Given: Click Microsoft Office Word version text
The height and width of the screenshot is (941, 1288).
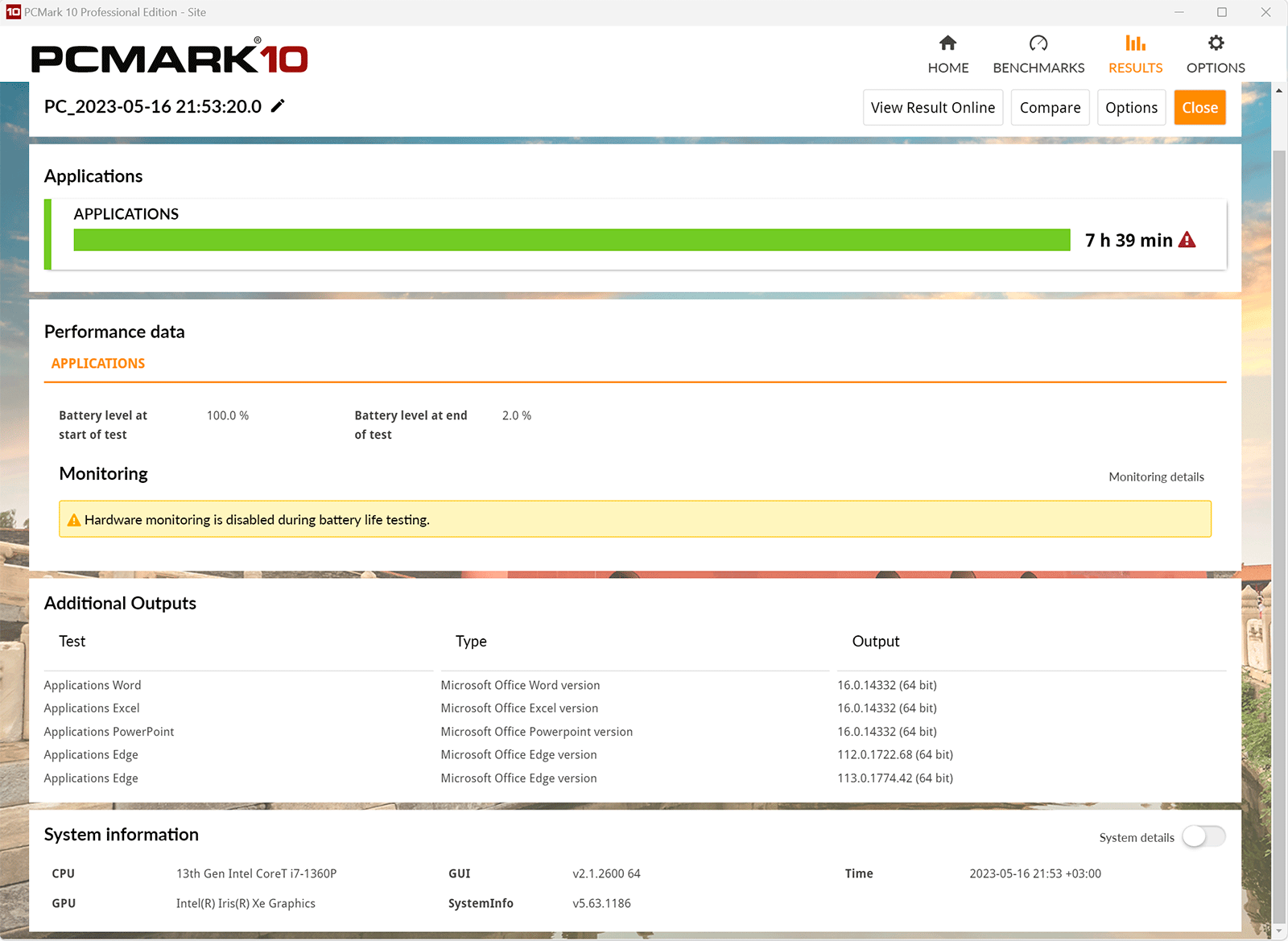Looking at the screenshot, I should tap(520, 685).
